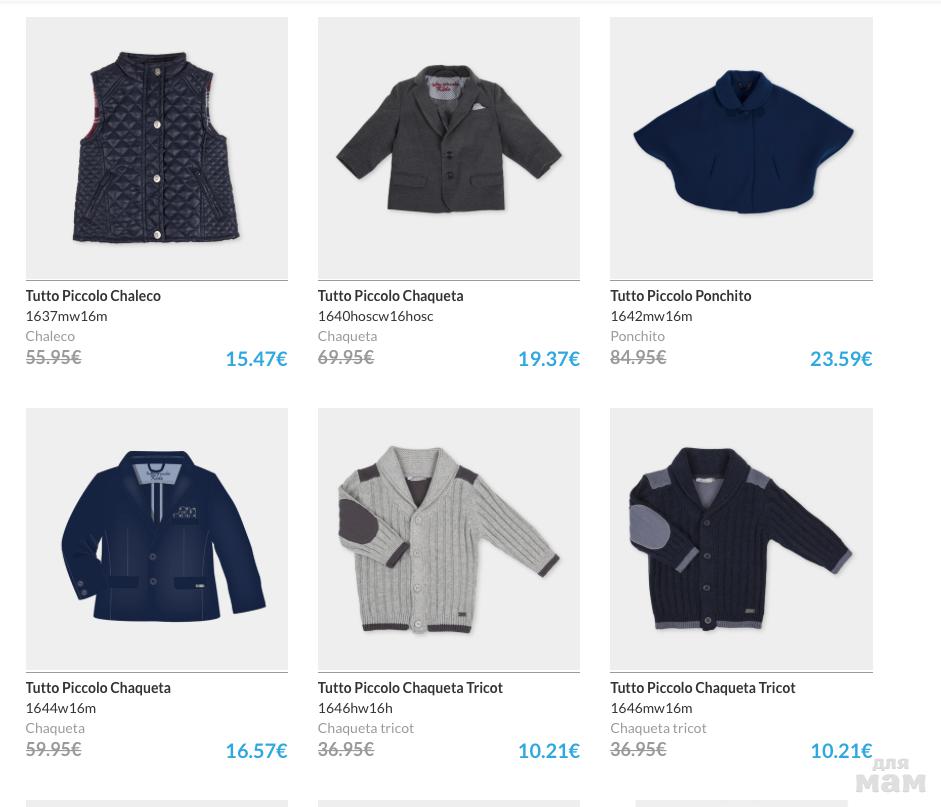Click the watermark logo in the corner
The width and height of the screenshot is (941, 807).
click(x=890, y=776)
